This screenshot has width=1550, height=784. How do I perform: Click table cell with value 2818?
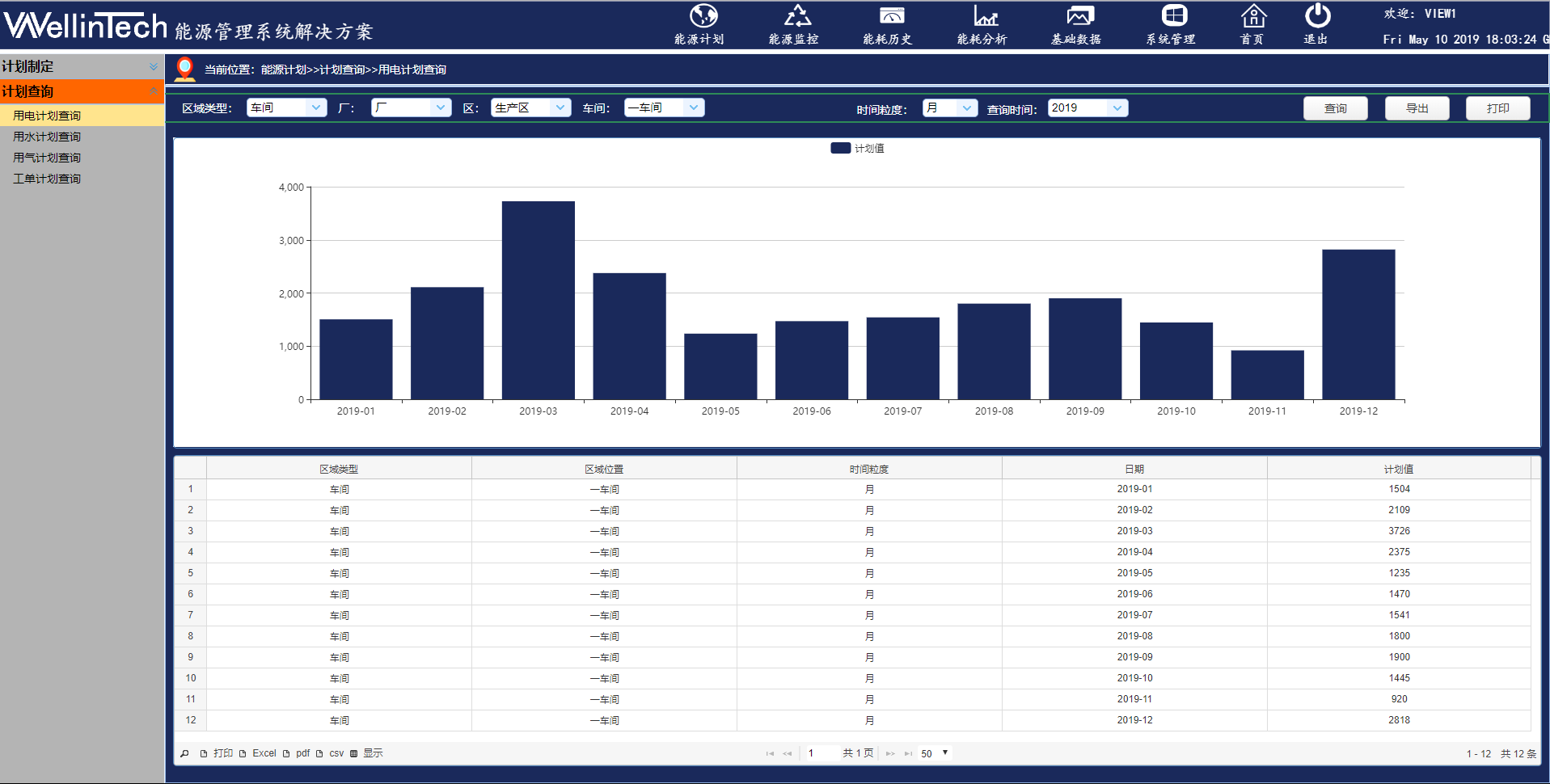[1399, 720]
